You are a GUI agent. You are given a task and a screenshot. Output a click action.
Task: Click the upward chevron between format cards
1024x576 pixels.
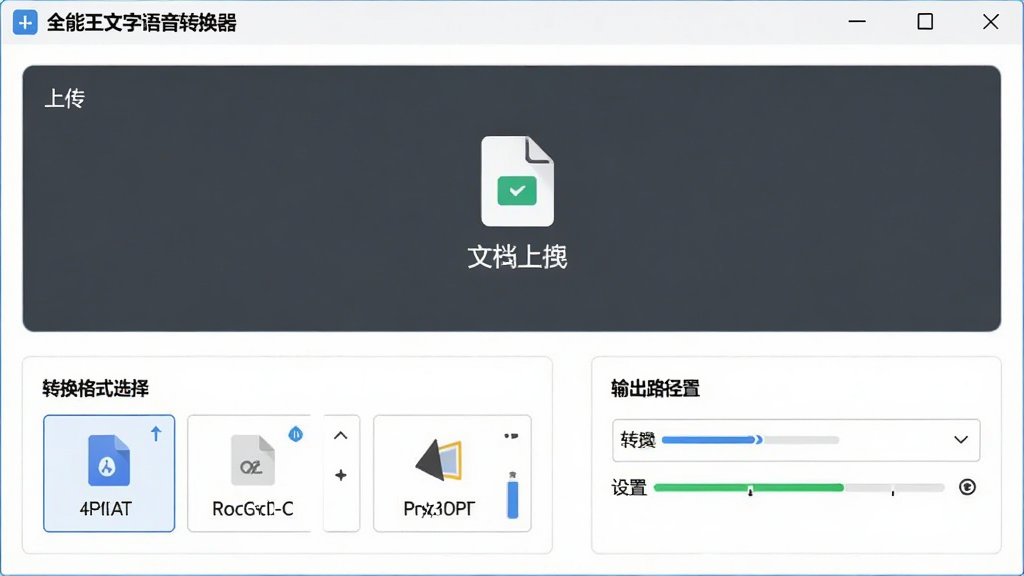point(341,436)
